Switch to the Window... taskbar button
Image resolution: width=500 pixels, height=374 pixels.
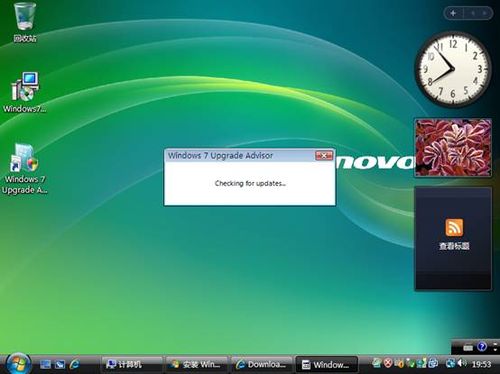(327, 364)
